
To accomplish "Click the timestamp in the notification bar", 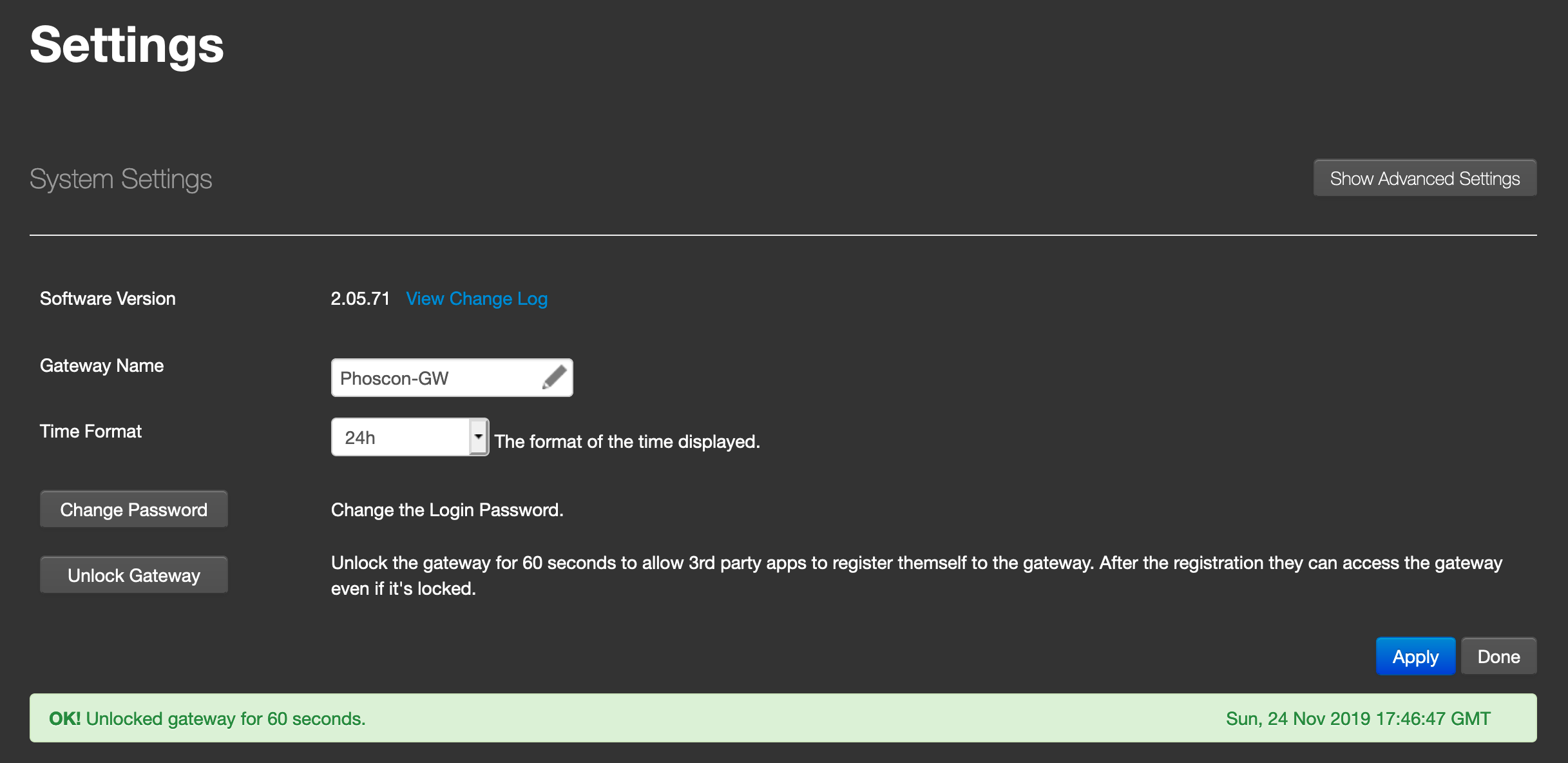I will coord(1358,719).
